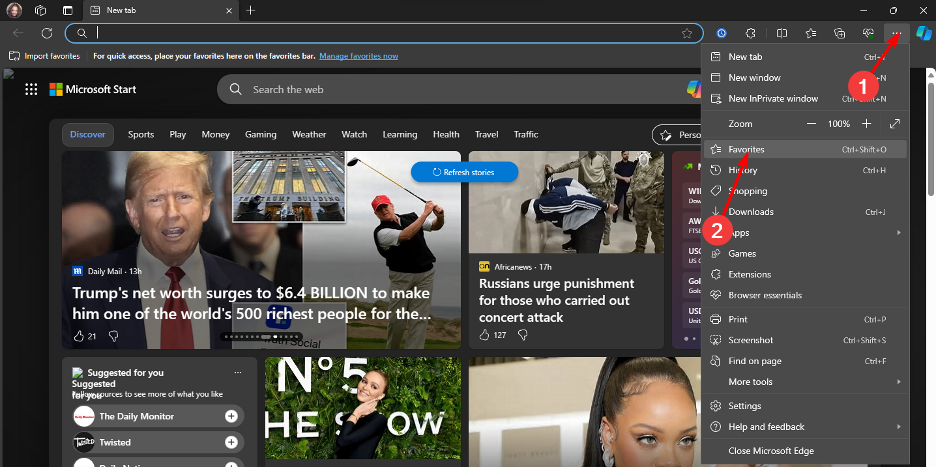Open Browser essentials menu entry

(805, 295)
